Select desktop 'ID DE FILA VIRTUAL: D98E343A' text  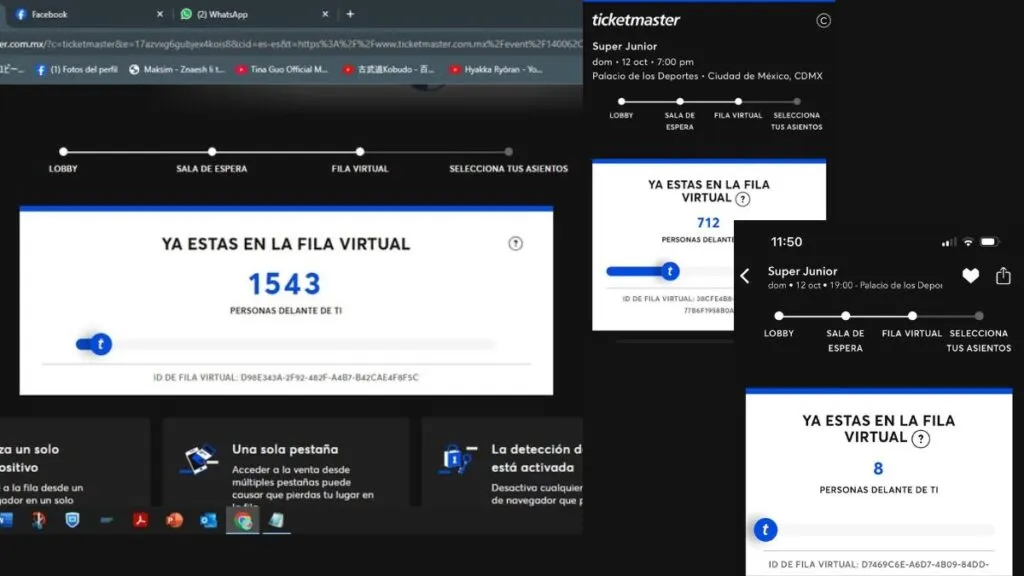(x=285, y=377)
